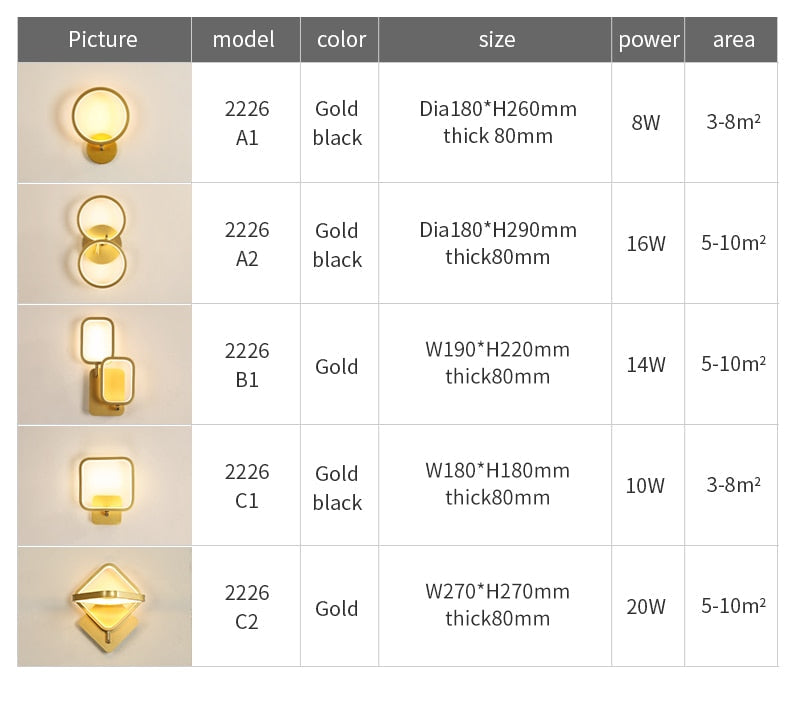Select the Dia180*H290mm size cell

495,243
